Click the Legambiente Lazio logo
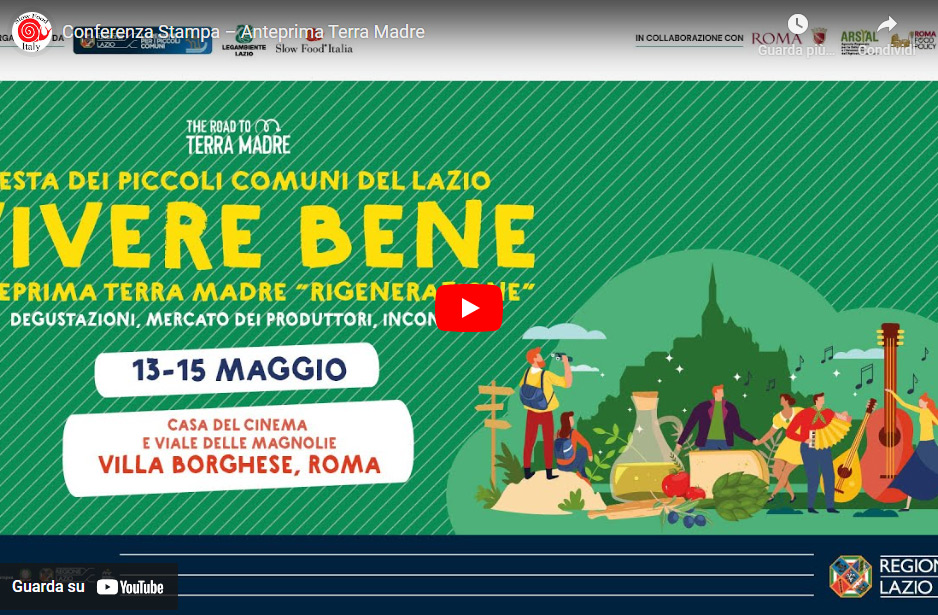 pyautogui.click(x=243, y=41)
